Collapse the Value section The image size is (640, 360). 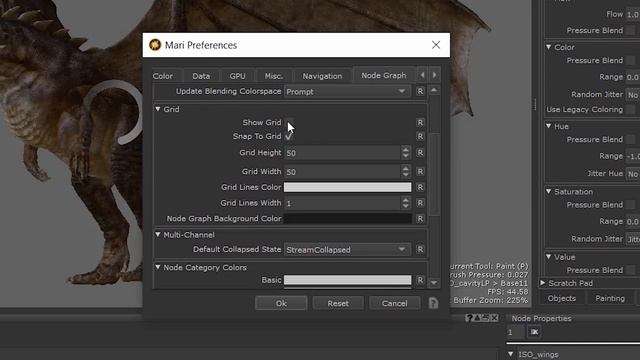pos(549,257)
